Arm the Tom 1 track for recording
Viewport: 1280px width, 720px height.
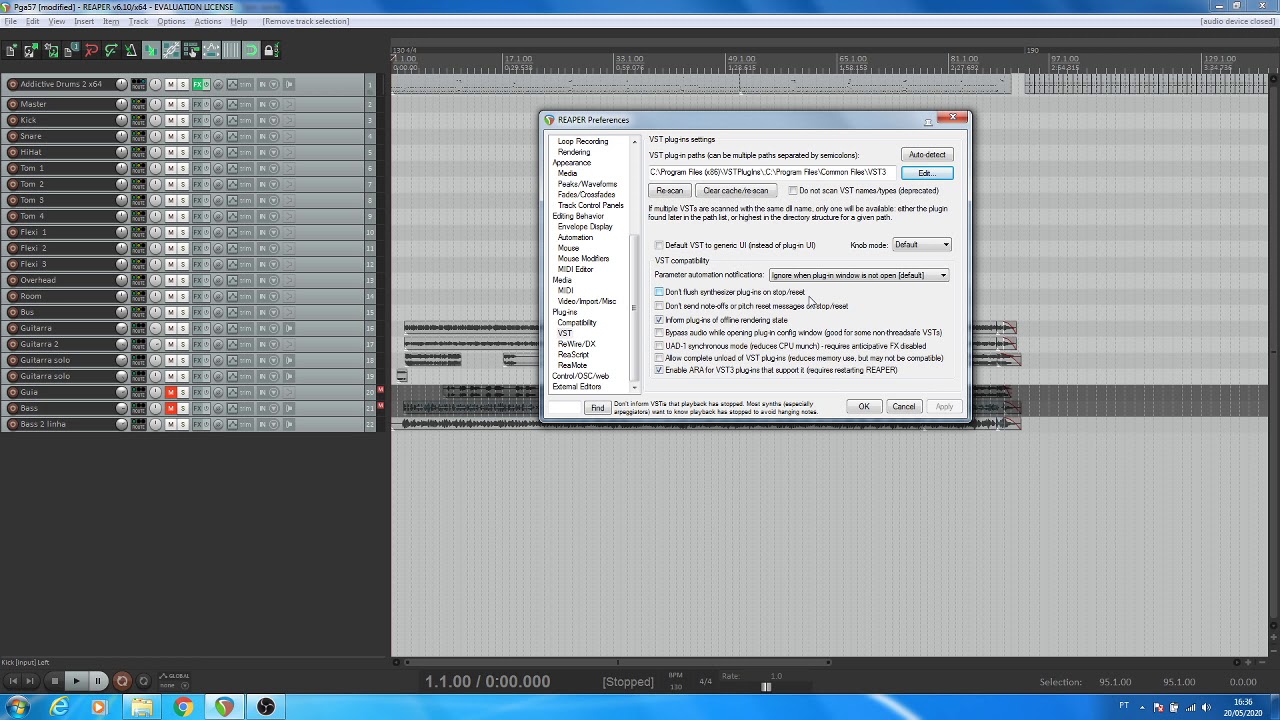pyautogui.click(x=12, y=168)
